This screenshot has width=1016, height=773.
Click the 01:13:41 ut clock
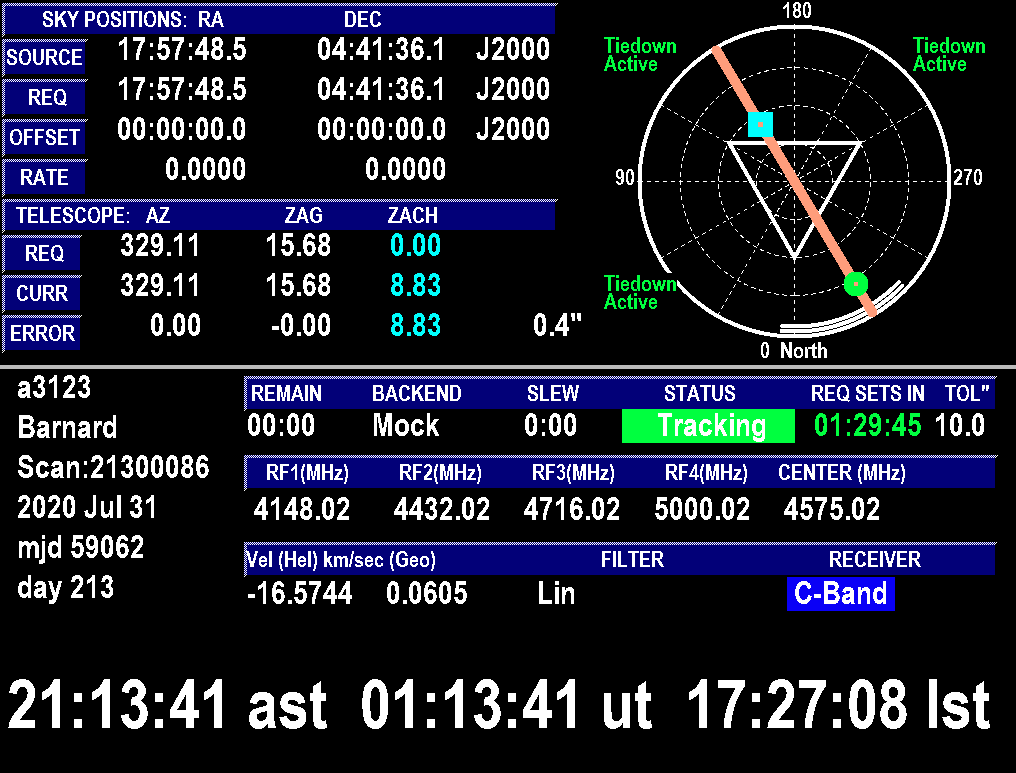505,706
